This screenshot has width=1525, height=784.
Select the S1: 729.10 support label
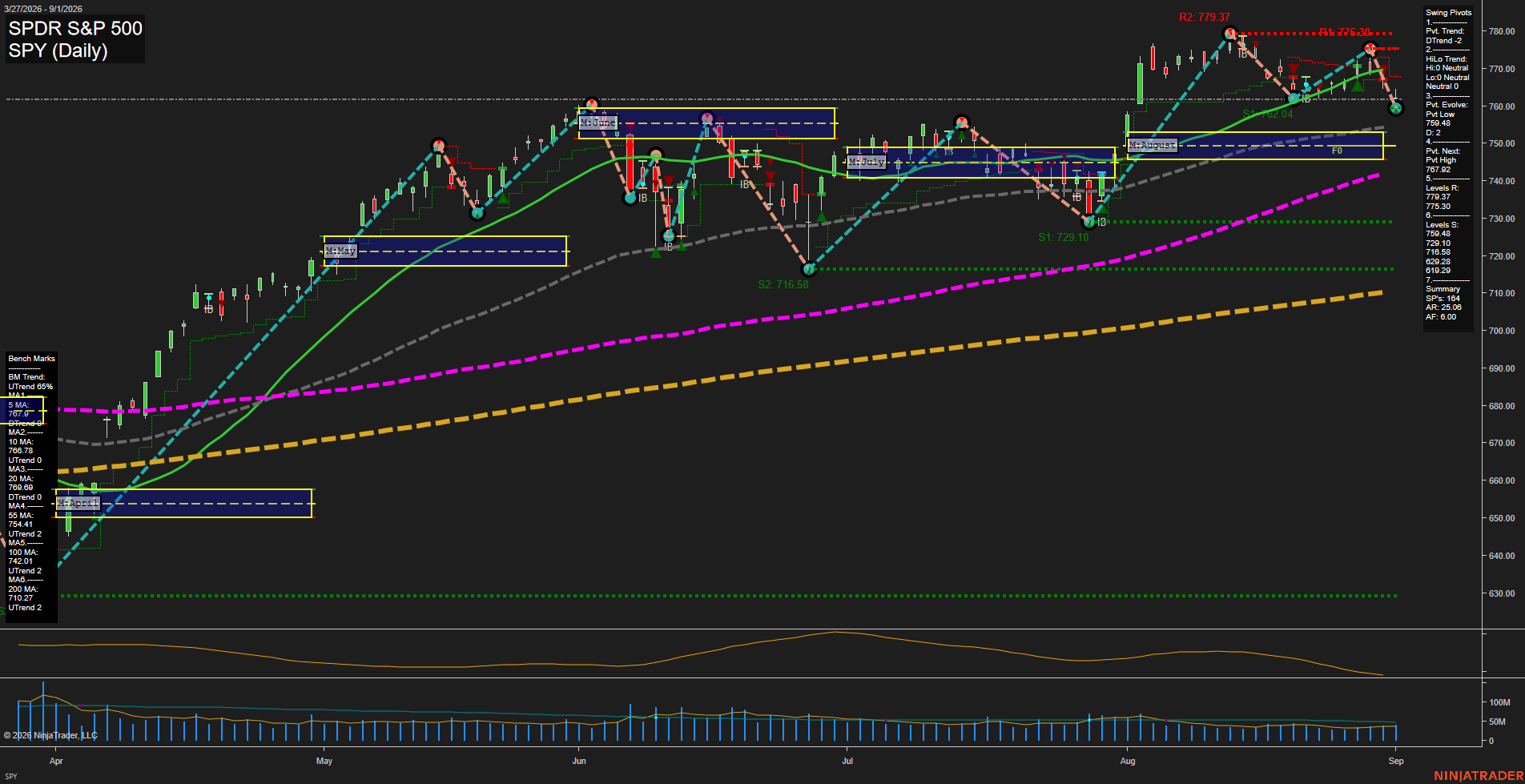pyautogui.click(x=1063, y=237)
